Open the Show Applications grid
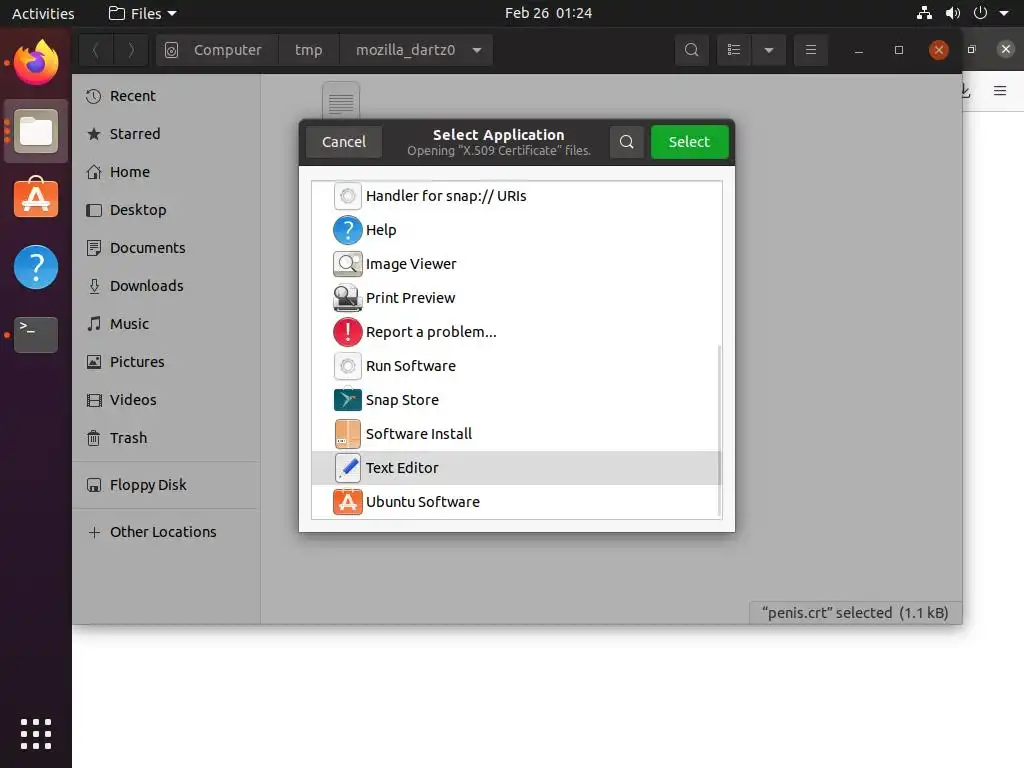The width and height of the screenshot is (1024, 768). pyautogui.click(x=36, y=734)
